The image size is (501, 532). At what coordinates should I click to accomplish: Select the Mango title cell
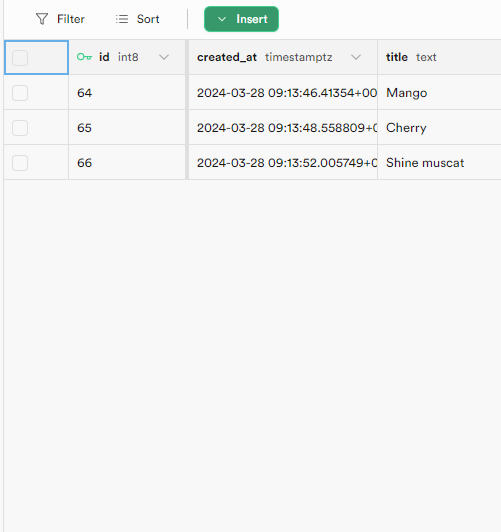point(439,93)
